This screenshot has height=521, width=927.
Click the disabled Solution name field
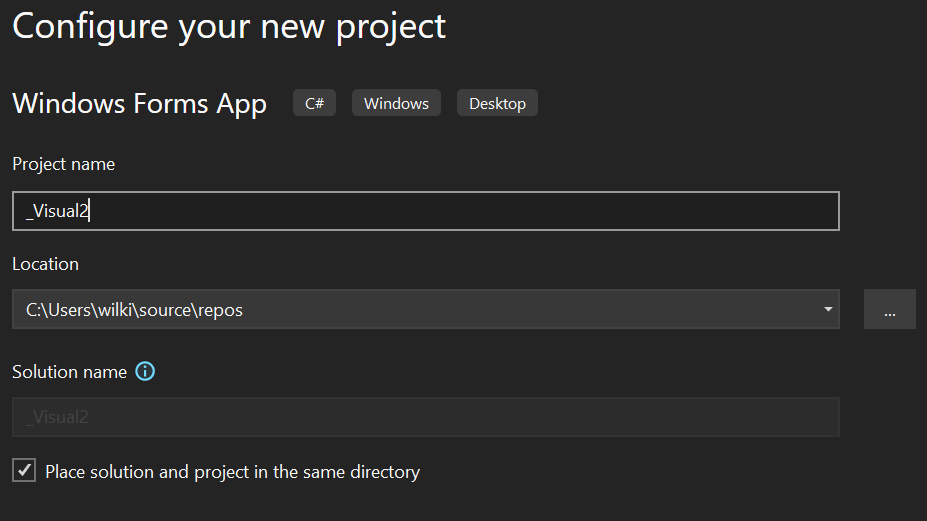(x=426, y=417)
